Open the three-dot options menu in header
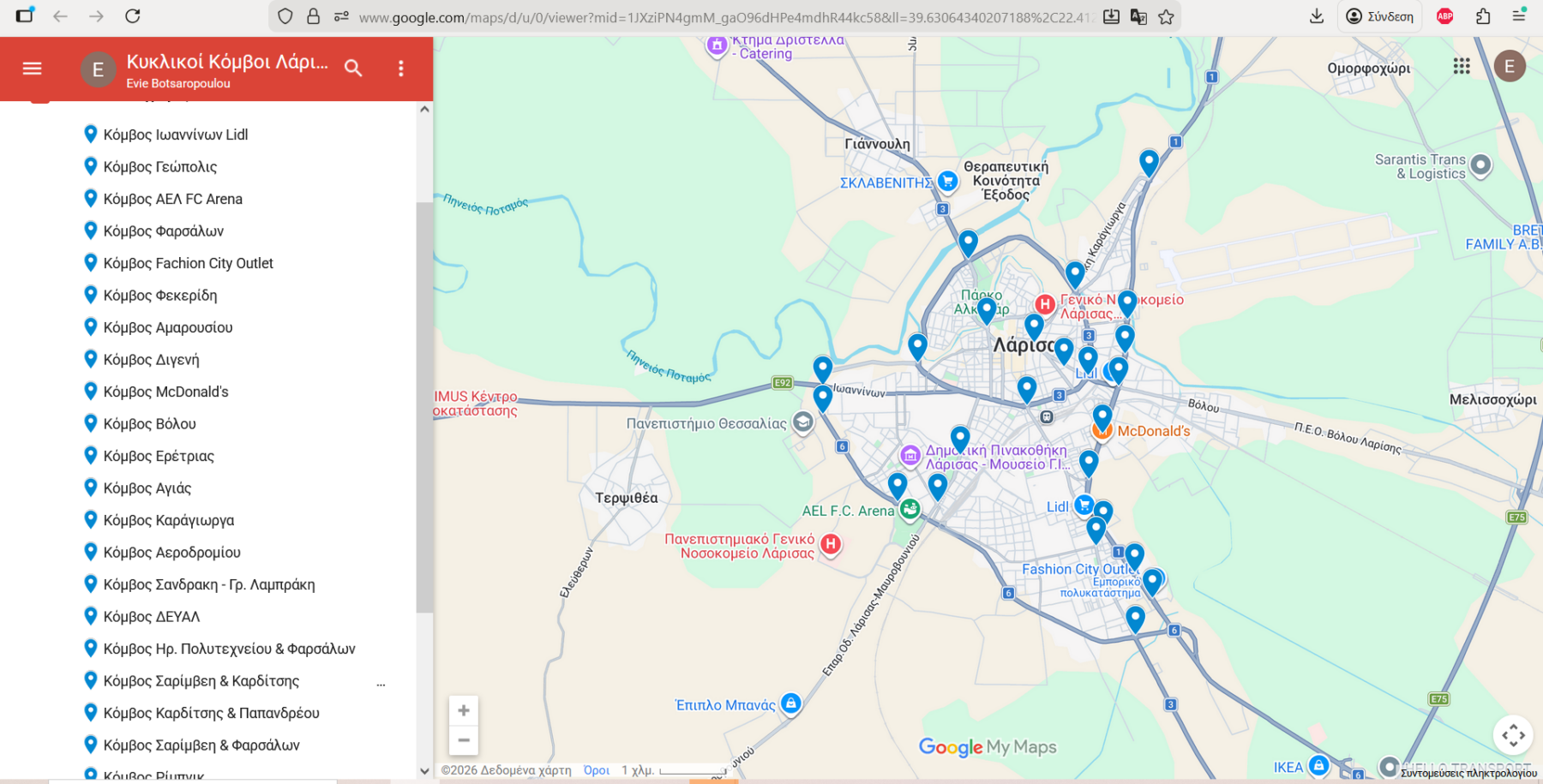Viewport: 1543px width, 784px height. 400,69
